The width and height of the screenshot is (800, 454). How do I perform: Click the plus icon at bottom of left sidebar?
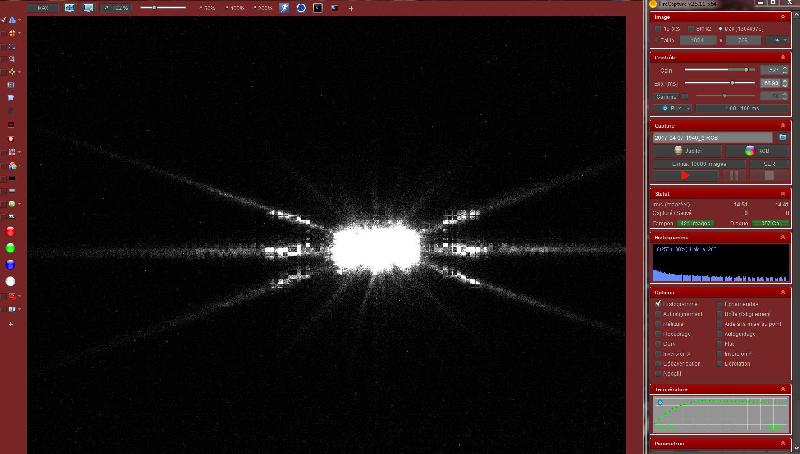pyautogui.click(x=11, y=324)
